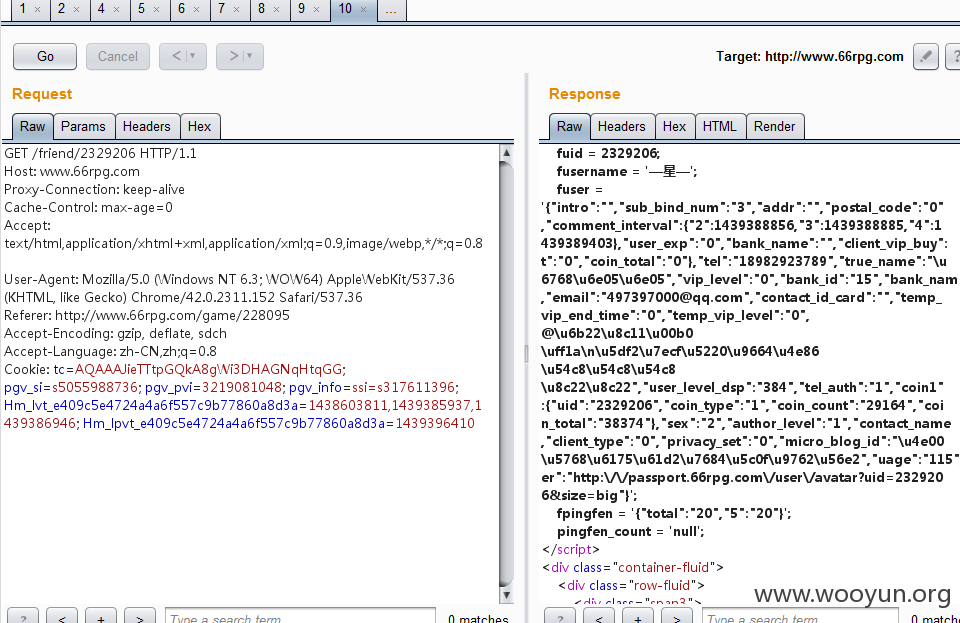The image size is (960, 623).
Task: Focus the response search term field
Action: click(x=800, y=617)
